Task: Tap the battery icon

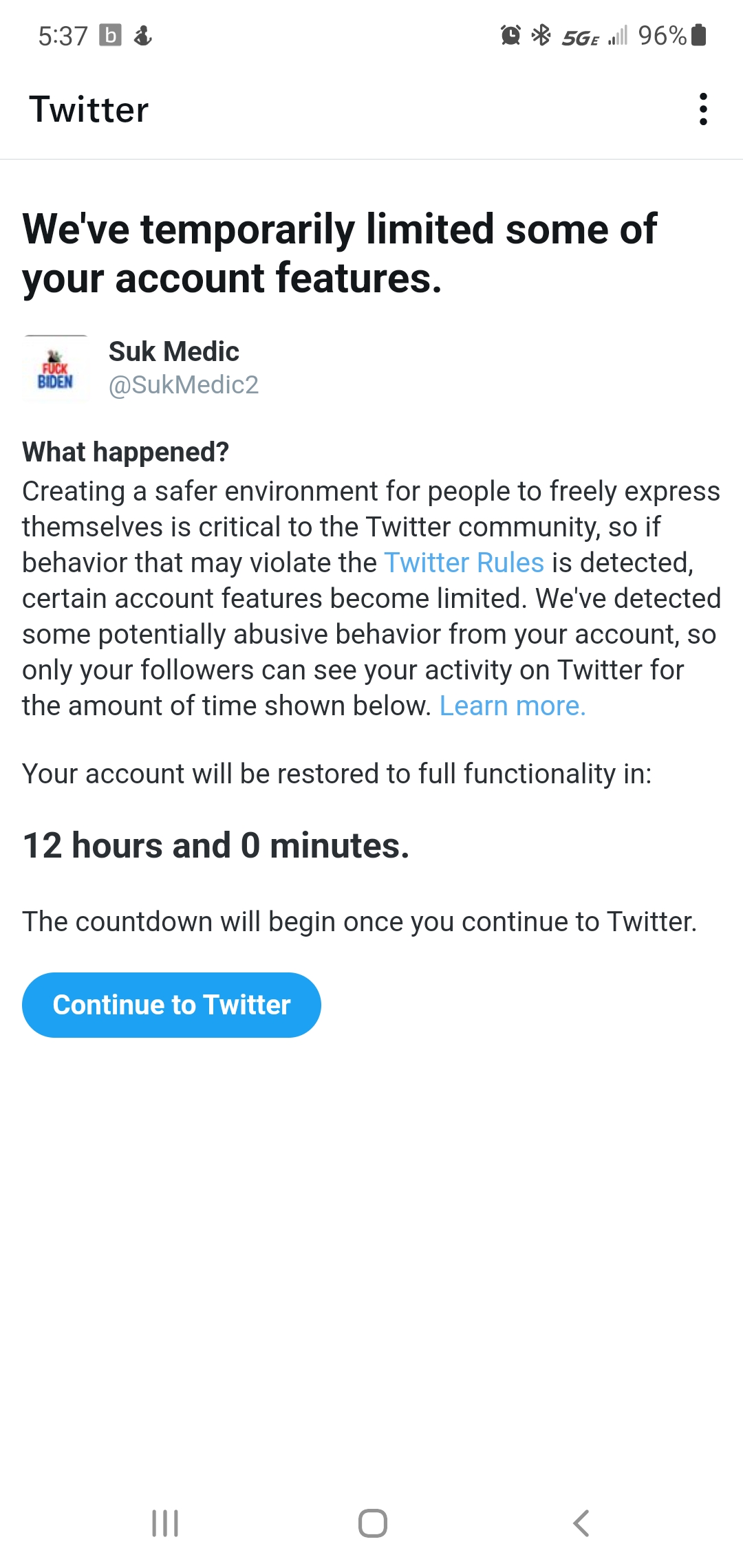Action: (698, 34)
